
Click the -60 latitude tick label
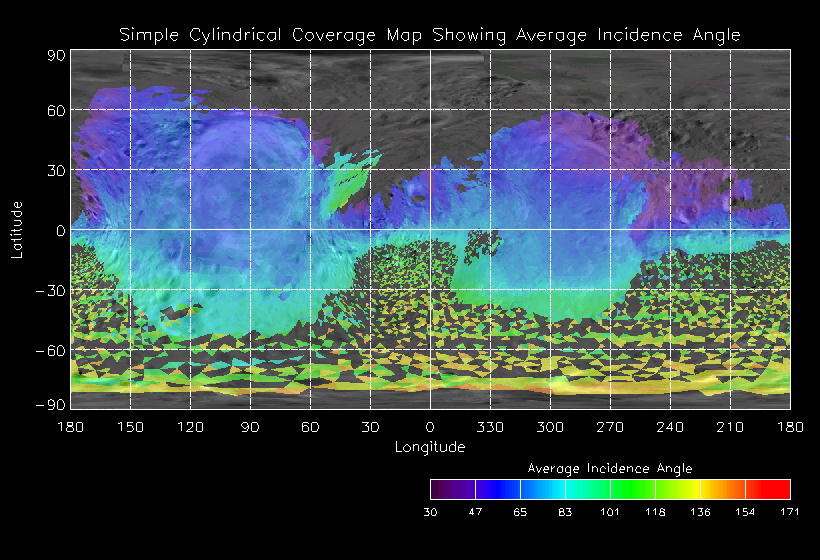(x=49, y=350)
